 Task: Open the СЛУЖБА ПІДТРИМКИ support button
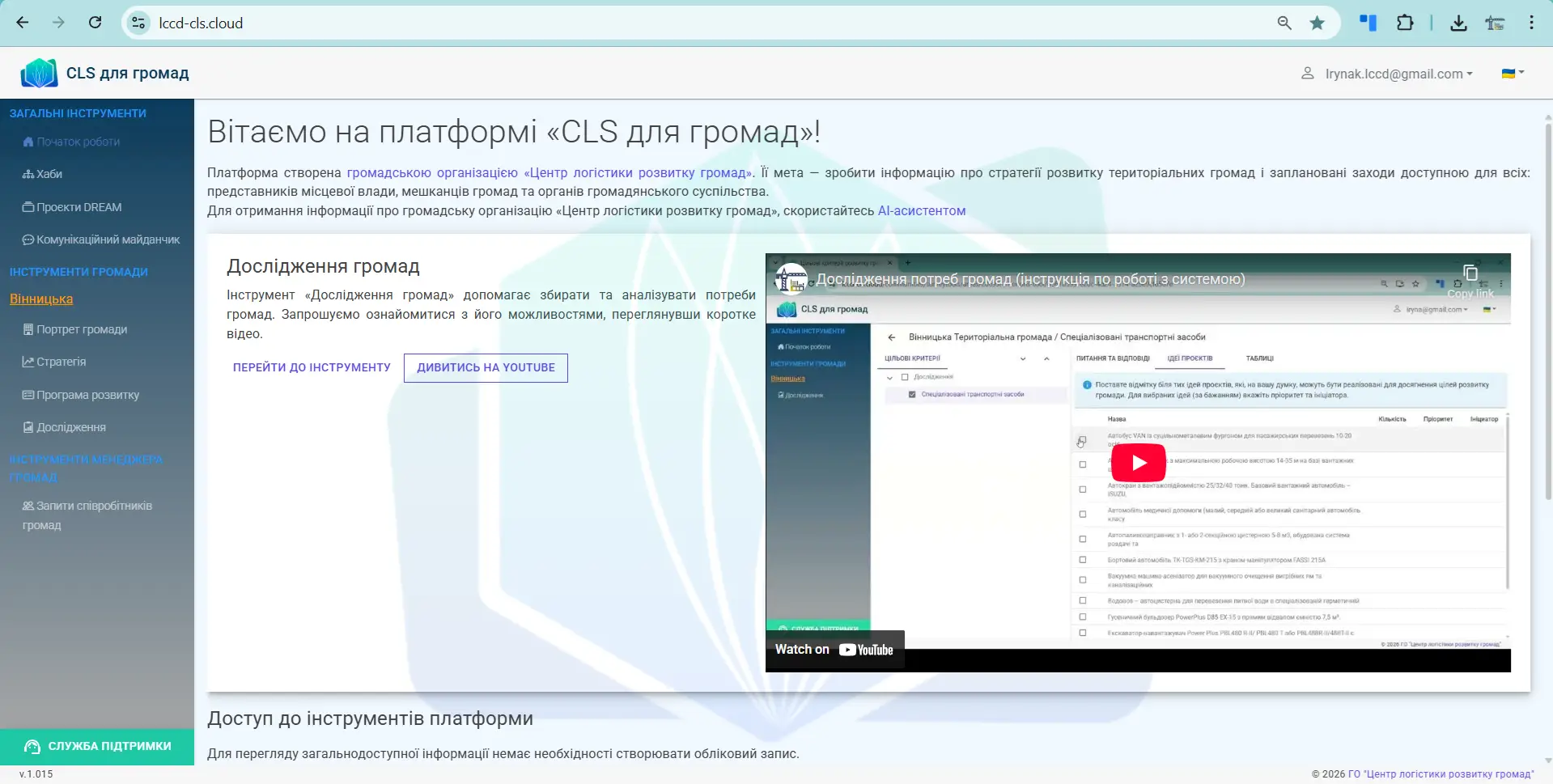[x=97, y=747]
